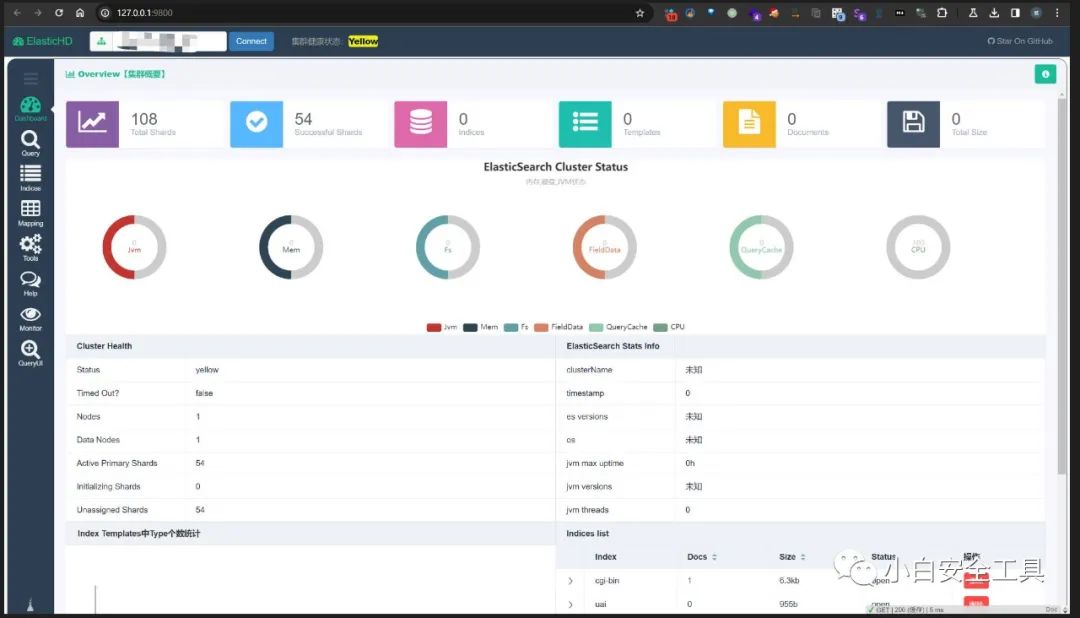Open the browser side panel icon
This screenshot has width=1080, height=618.
point(1015,13)
